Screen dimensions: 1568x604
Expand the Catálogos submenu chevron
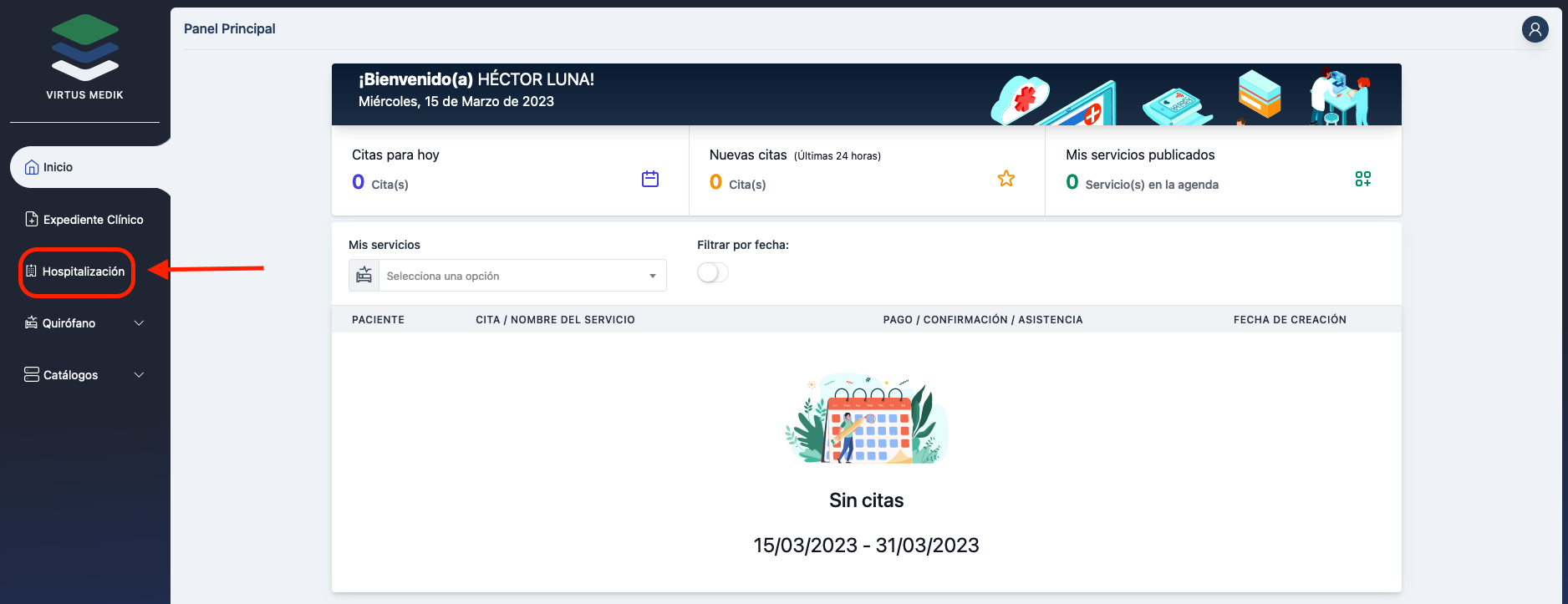coord(140,375)
